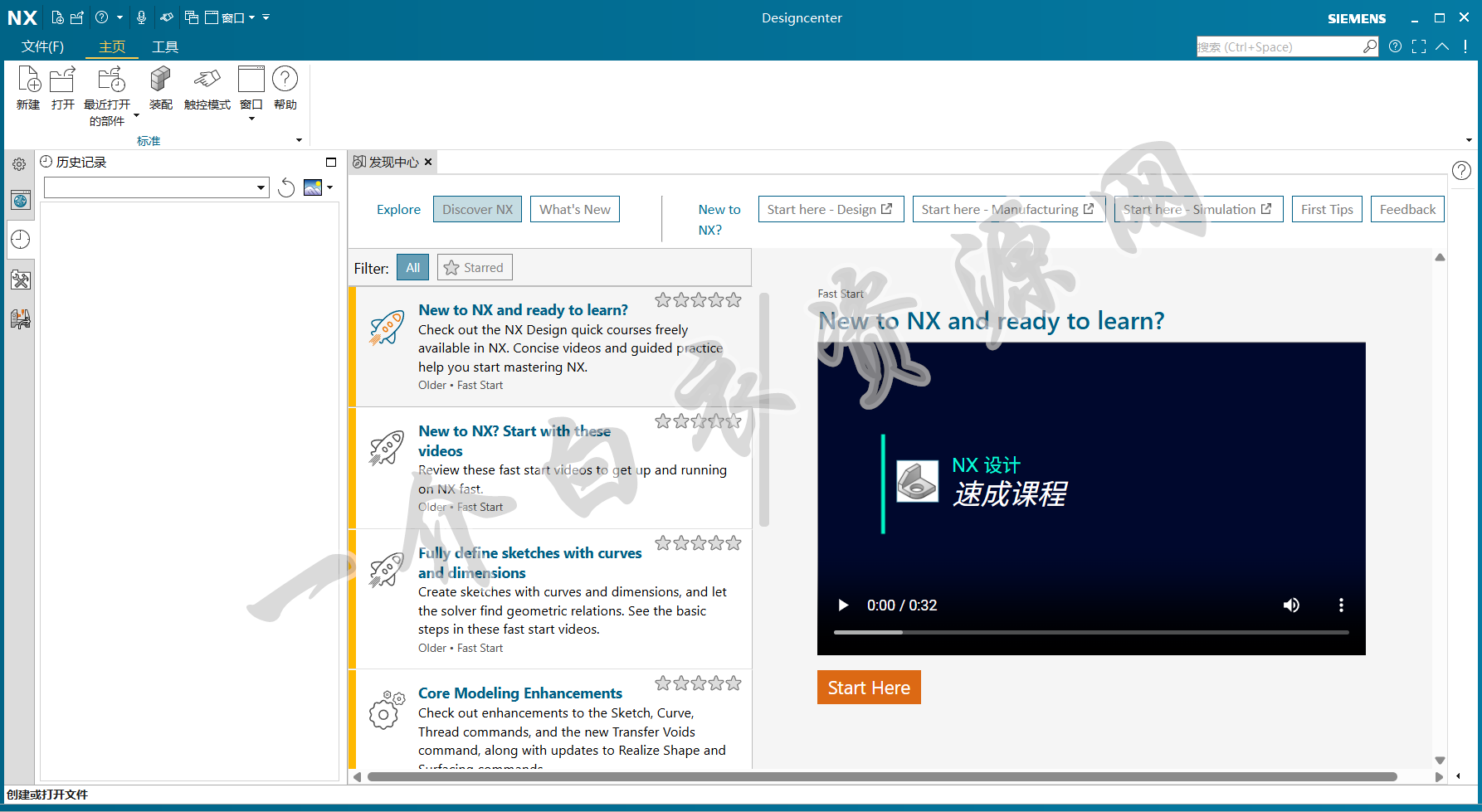Switch to What's New view
This screenshot has width=1482, height=812.
tap(575, 209)
